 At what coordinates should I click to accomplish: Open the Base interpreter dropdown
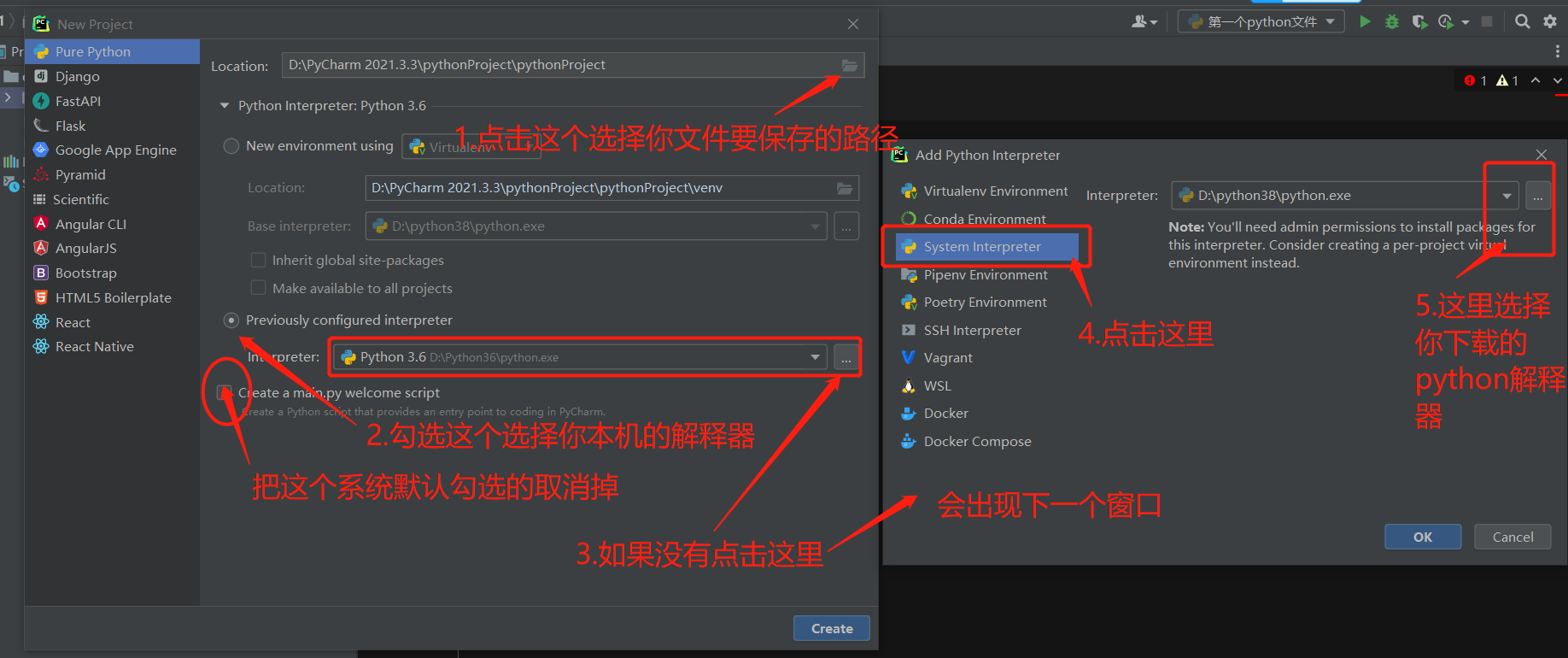tap(596, 226)
